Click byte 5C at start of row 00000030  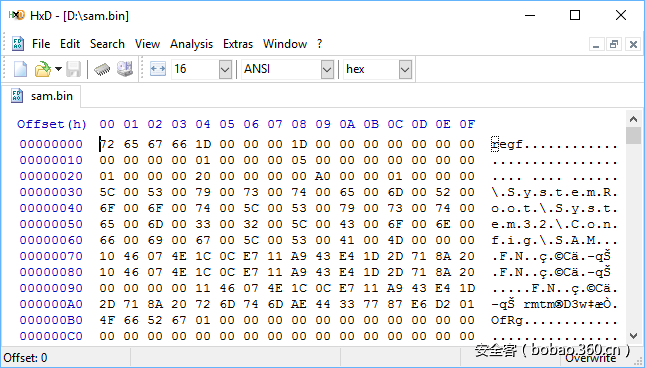click(x=107, y=192)
